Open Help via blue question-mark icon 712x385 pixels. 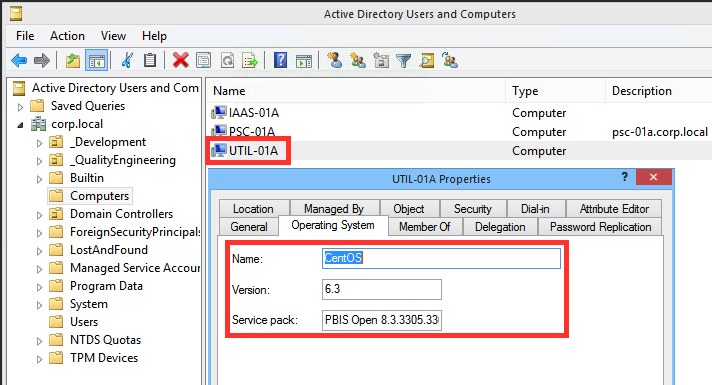280,60
